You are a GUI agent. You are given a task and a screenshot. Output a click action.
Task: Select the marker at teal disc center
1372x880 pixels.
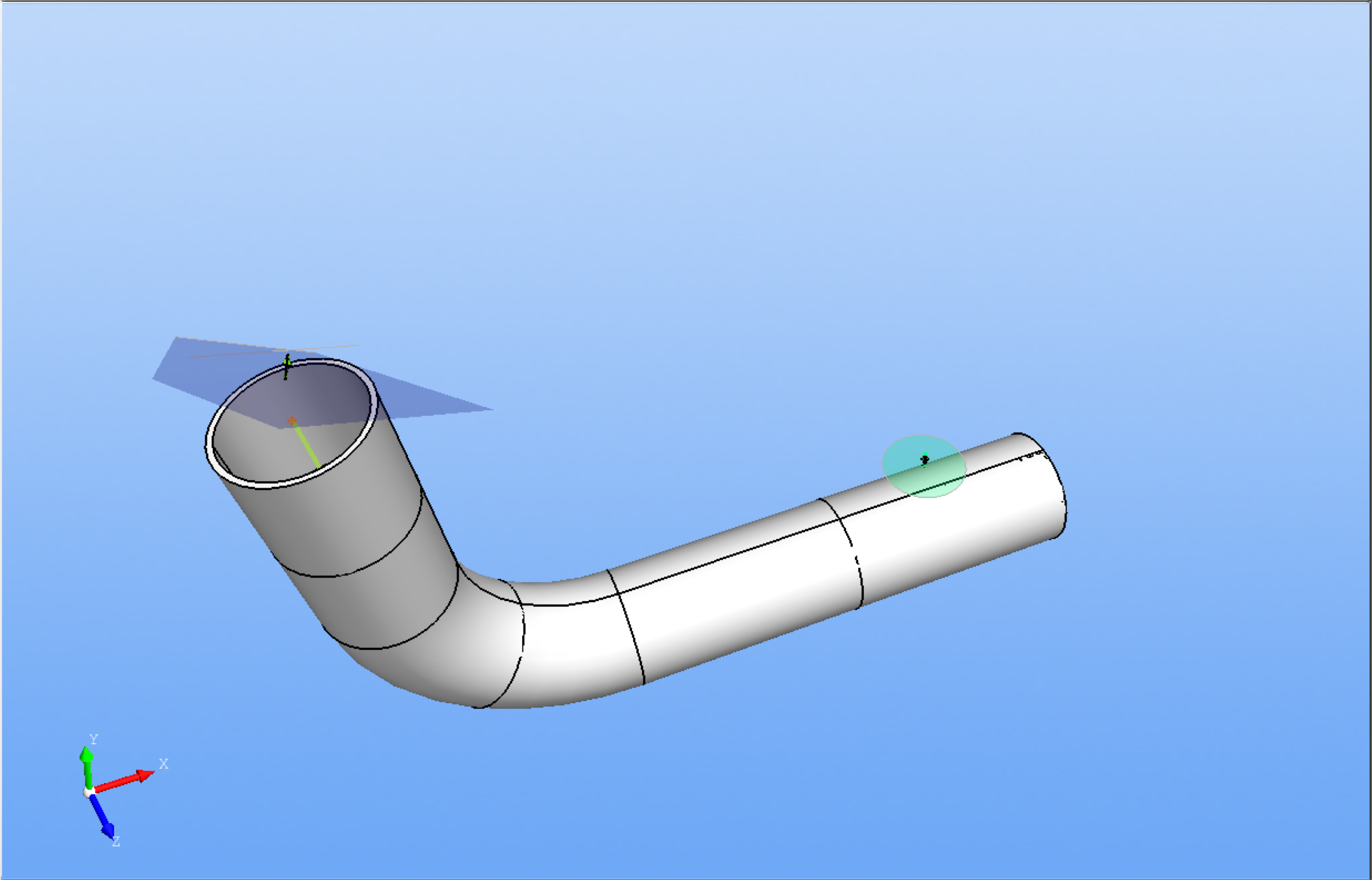pyautogui.click(x=925, y=460)
